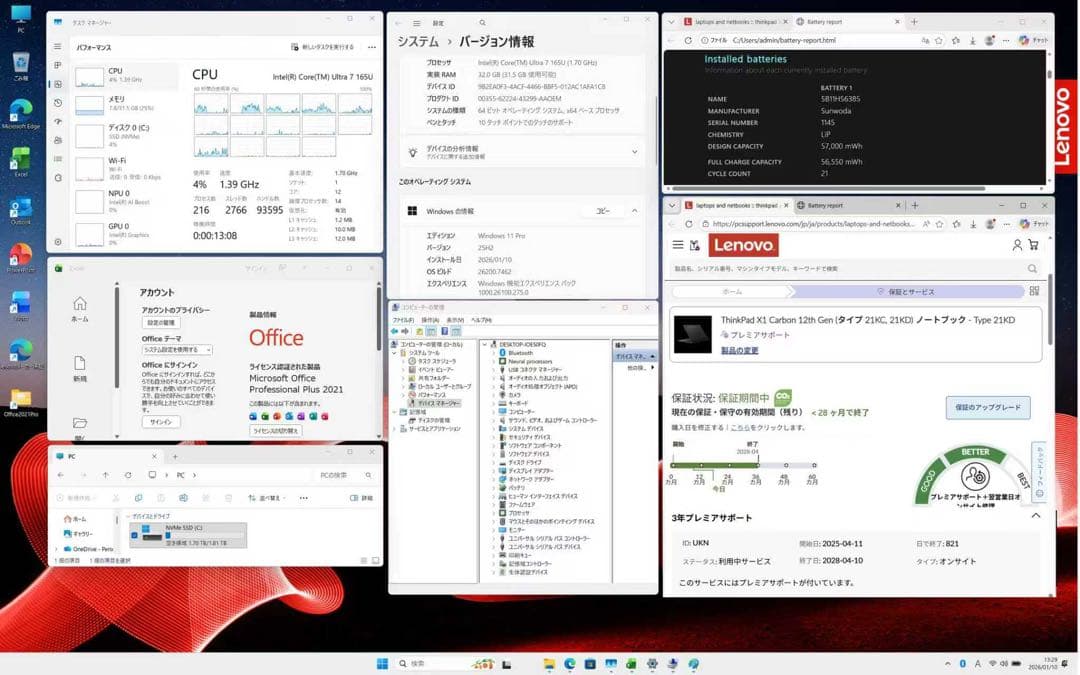
Task: Open the Office テーマ dropdown
Action: 176,351
